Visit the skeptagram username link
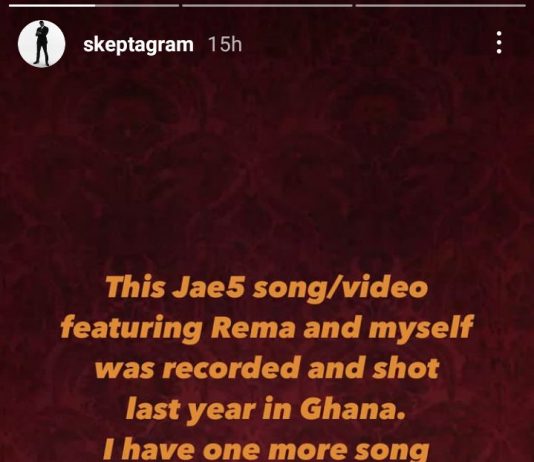 click(x=138, y=45)
